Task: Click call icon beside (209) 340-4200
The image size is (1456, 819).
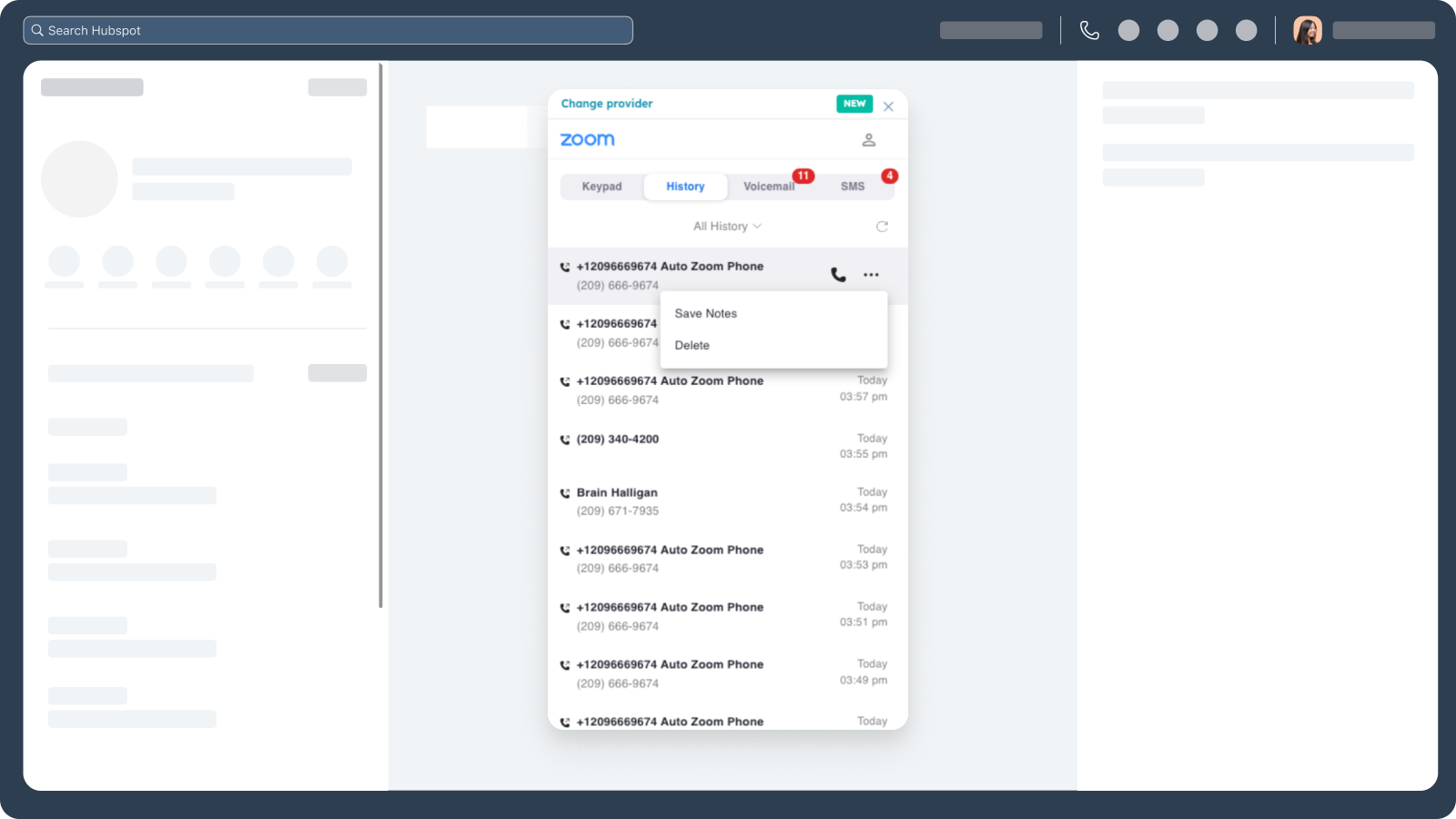Action: point(565,440)
